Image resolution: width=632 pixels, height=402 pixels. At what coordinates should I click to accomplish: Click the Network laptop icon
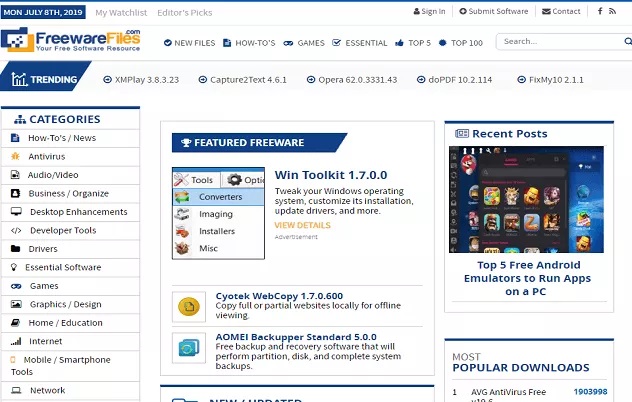[x=16, y=390]
